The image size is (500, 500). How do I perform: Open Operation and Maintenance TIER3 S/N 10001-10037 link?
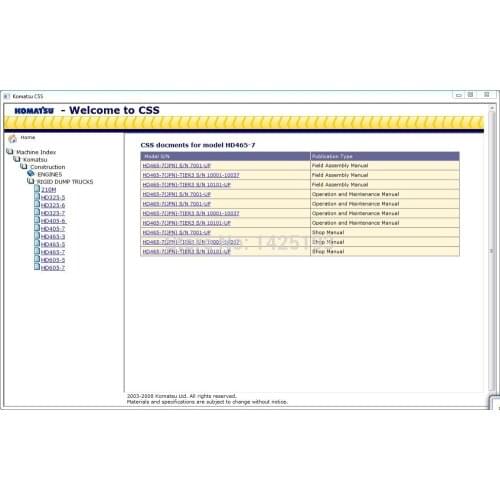[x=191, y=213]
